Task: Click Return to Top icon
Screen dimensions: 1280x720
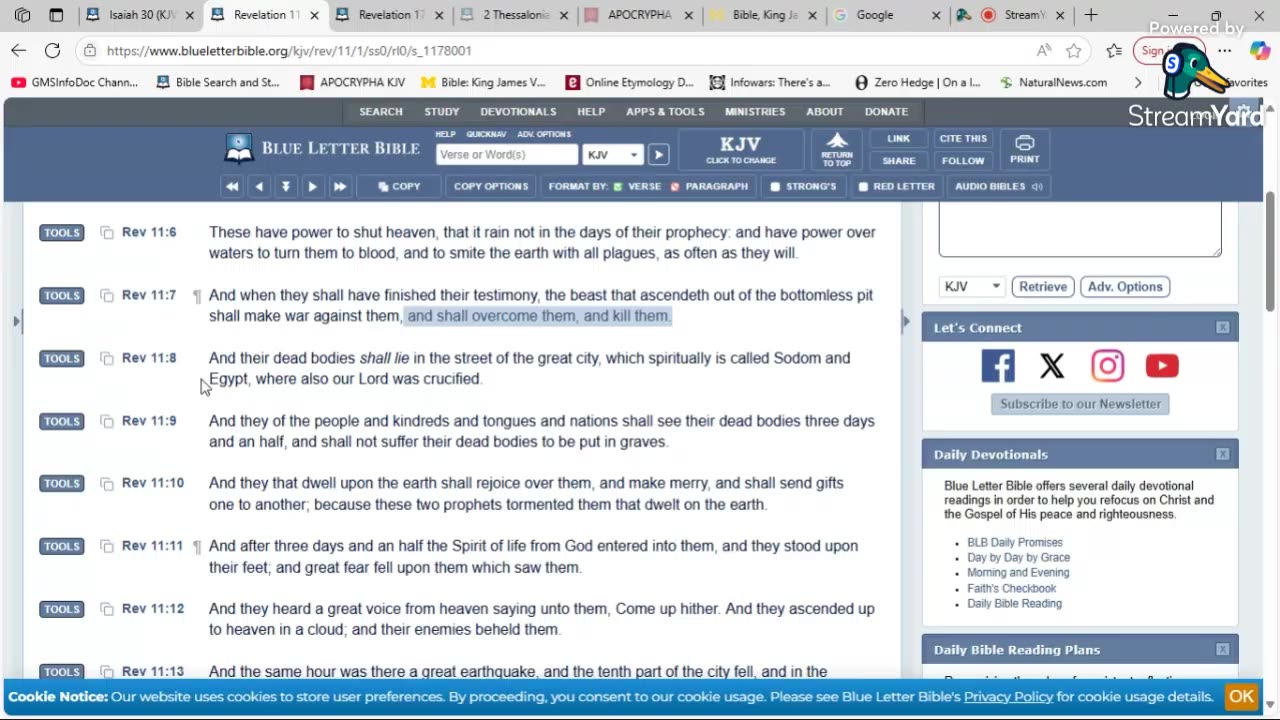Action: [837, 149]
